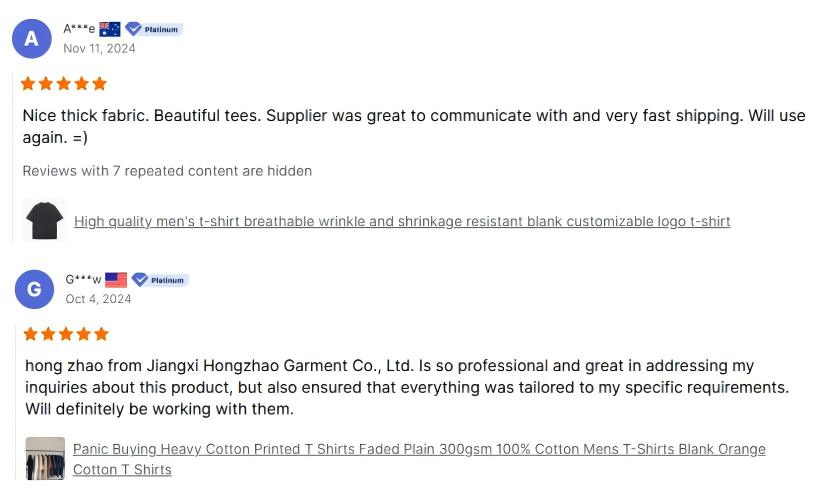This screenshot has height=502, width=816.
Task: Click the Platinum badge for reviewer A***e
Action: pos(153,29)
